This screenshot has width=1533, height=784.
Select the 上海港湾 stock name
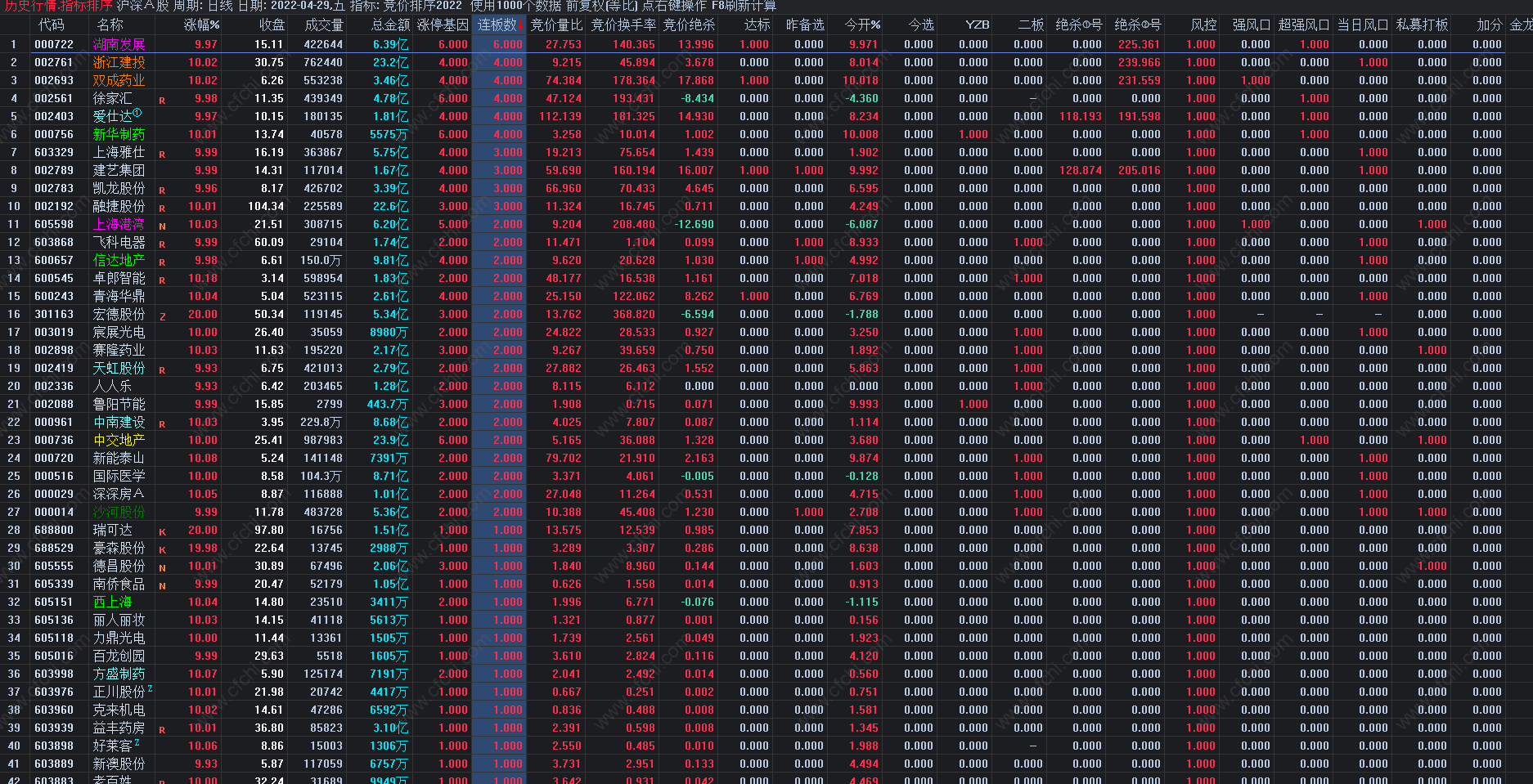pos(119,224)
